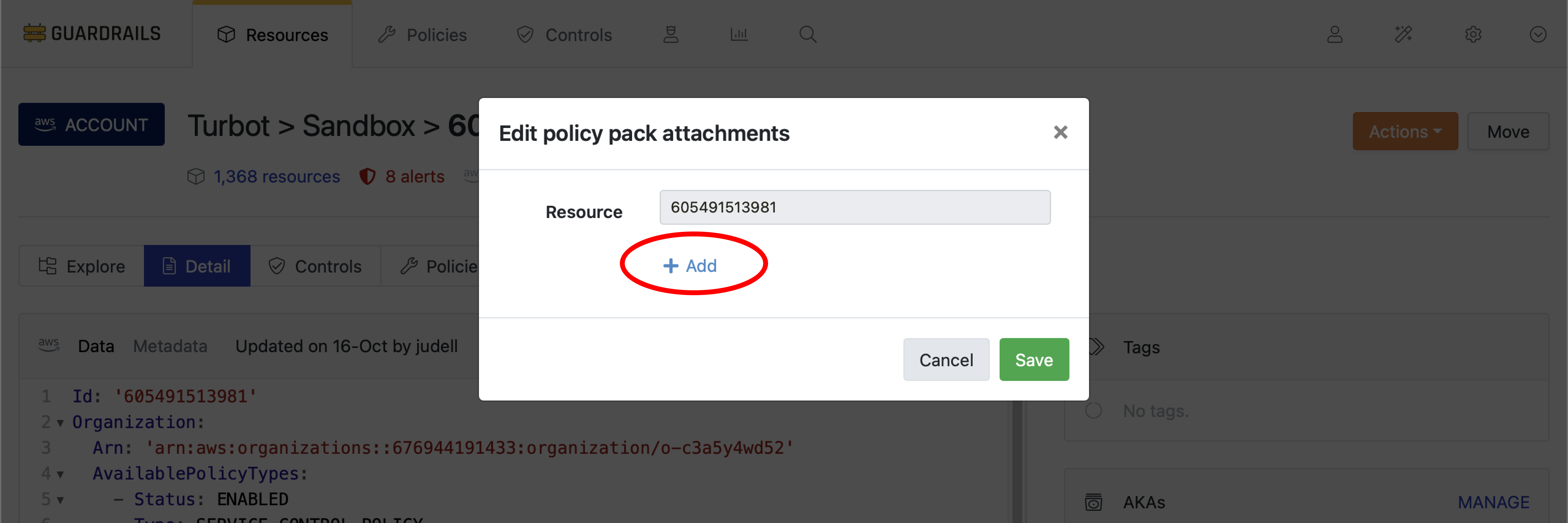Save the policy pack attachments
Image resolution: width=1568 pixels, height=523 pixels.
[1034, 359]
